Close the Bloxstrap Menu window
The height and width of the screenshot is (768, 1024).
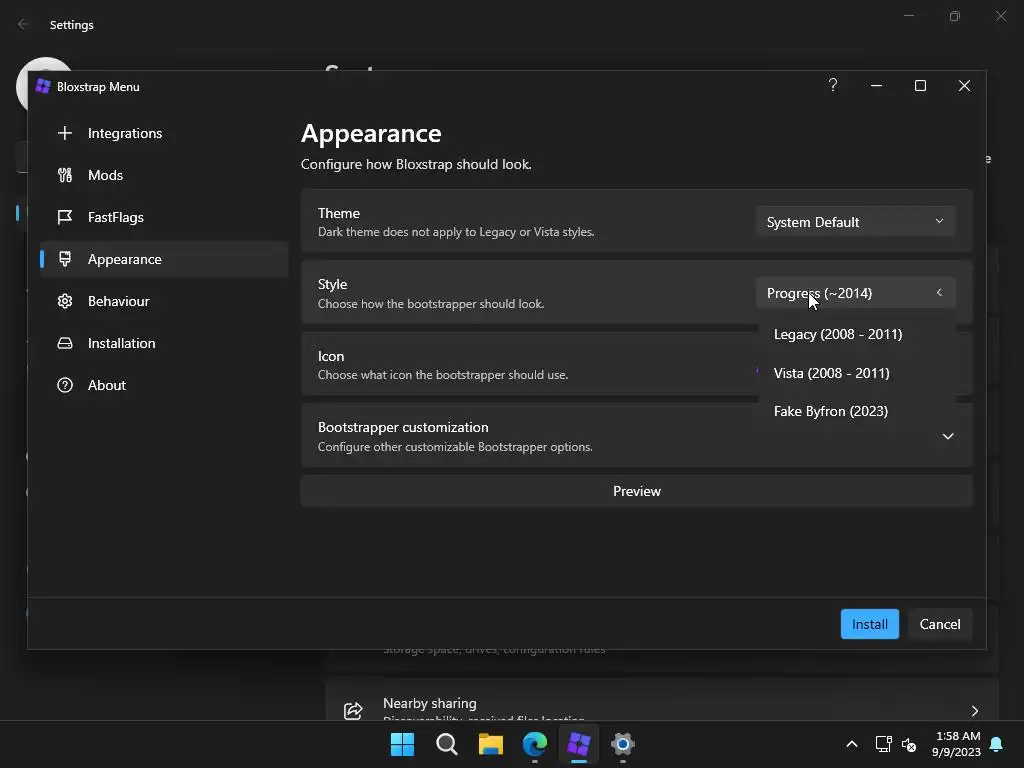click(964, 86)
